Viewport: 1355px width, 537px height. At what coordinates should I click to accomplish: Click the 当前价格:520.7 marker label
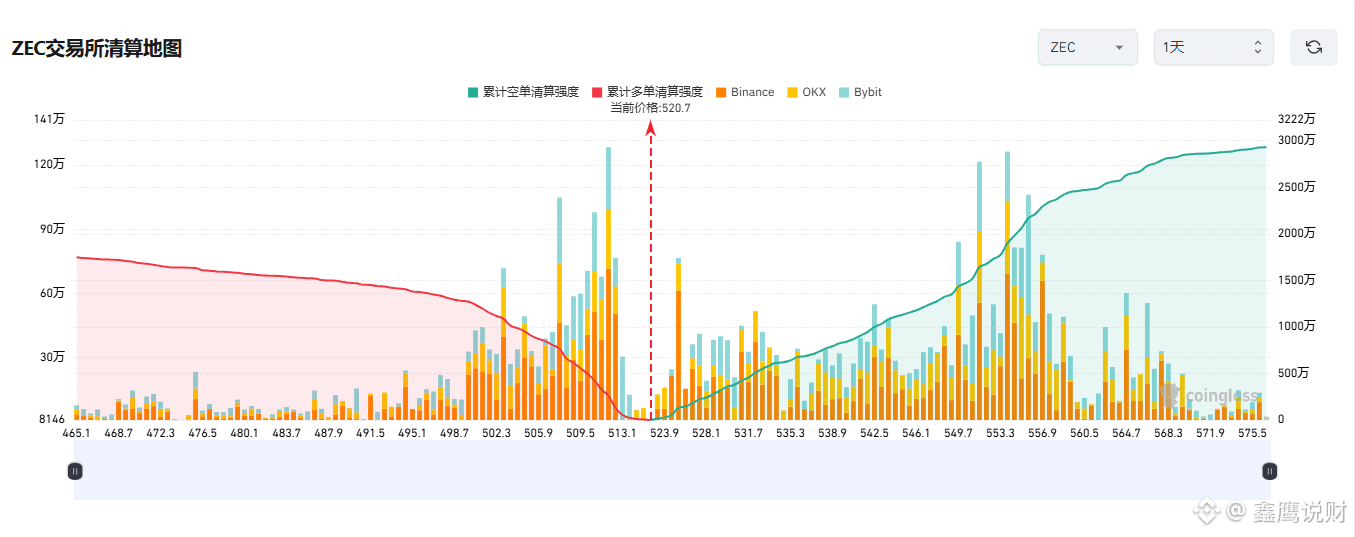click(x=650, y=108)
